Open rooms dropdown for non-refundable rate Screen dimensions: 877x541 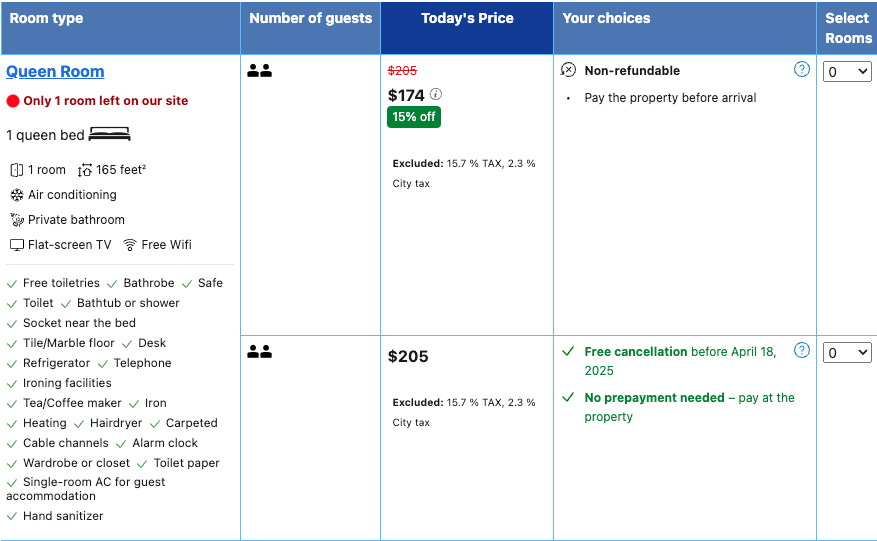pos(847,72)
